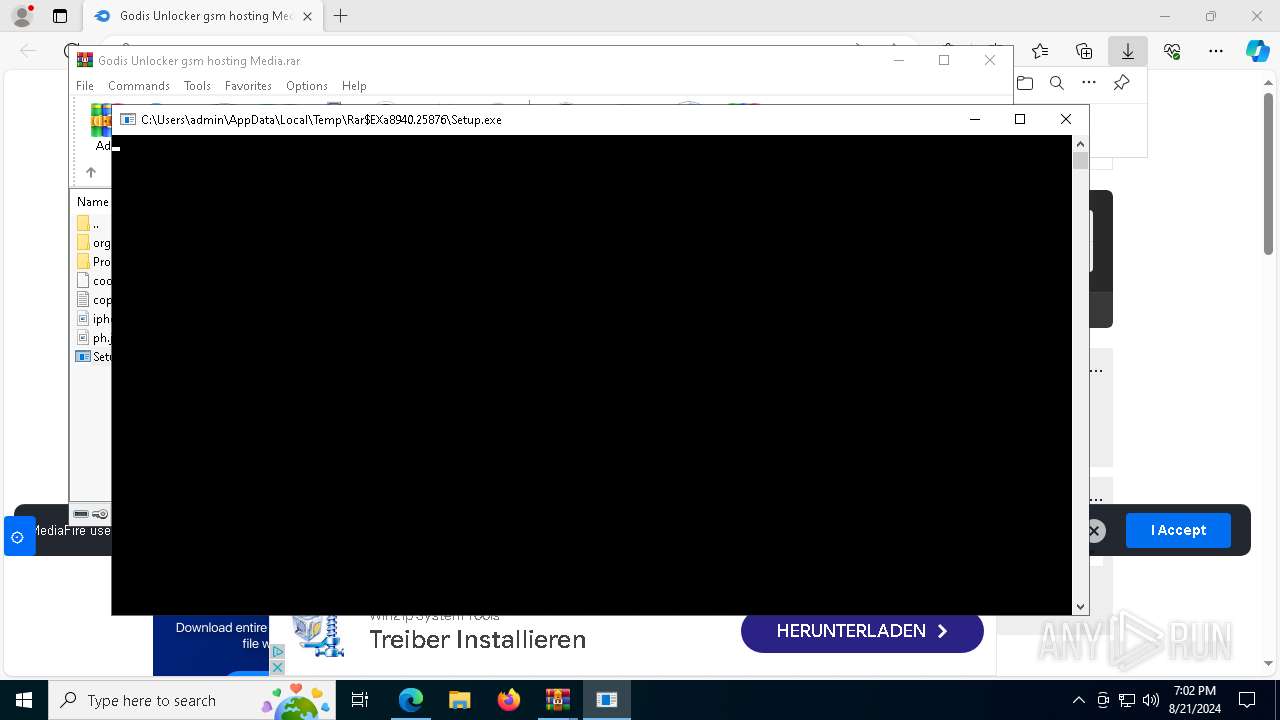Open Edge Browser essentials heart icon
This screenshot has height=720, width=1280.
[x=1172, y=51]
